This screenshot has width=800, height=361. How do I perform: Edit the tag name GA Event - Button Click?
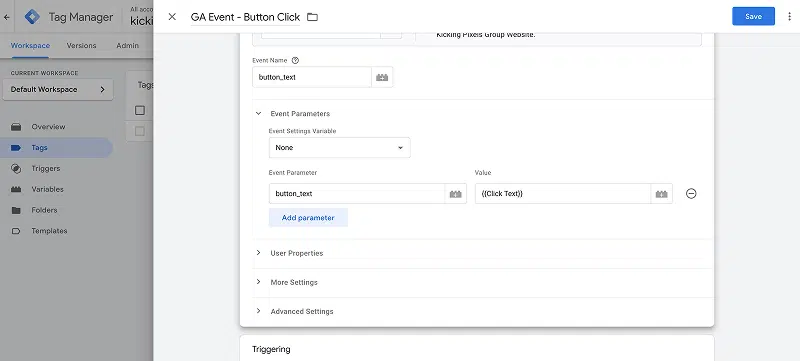tap(245, 17)
